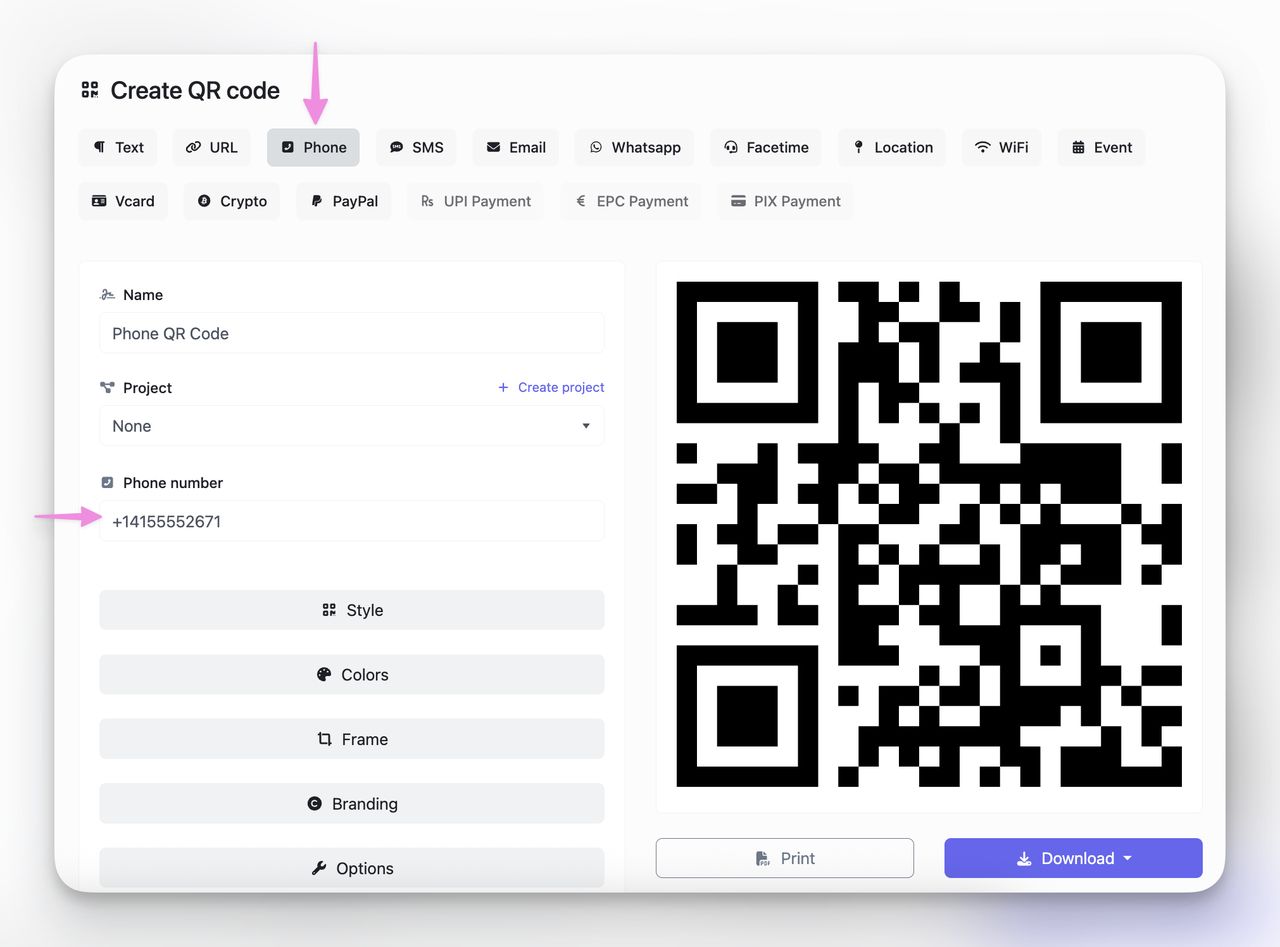
Task: Expand the Branding section
Action: (x=352, y=804)
